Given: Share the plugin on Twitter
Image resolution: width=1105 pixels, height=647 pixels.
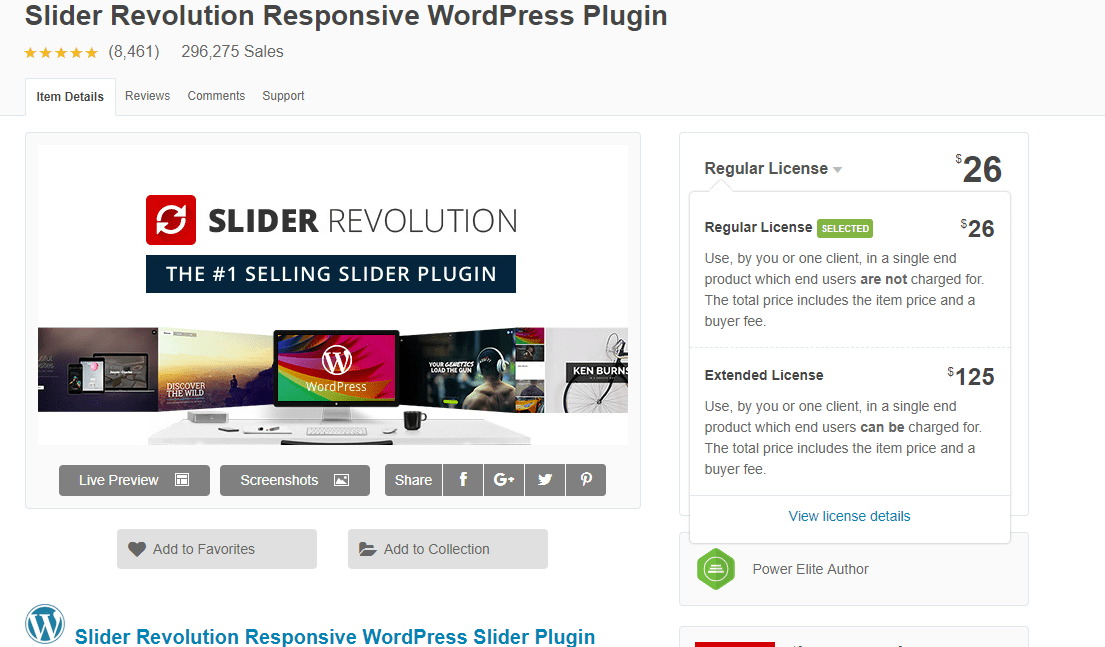Looking at the screenshot, I should click(545, 480).
